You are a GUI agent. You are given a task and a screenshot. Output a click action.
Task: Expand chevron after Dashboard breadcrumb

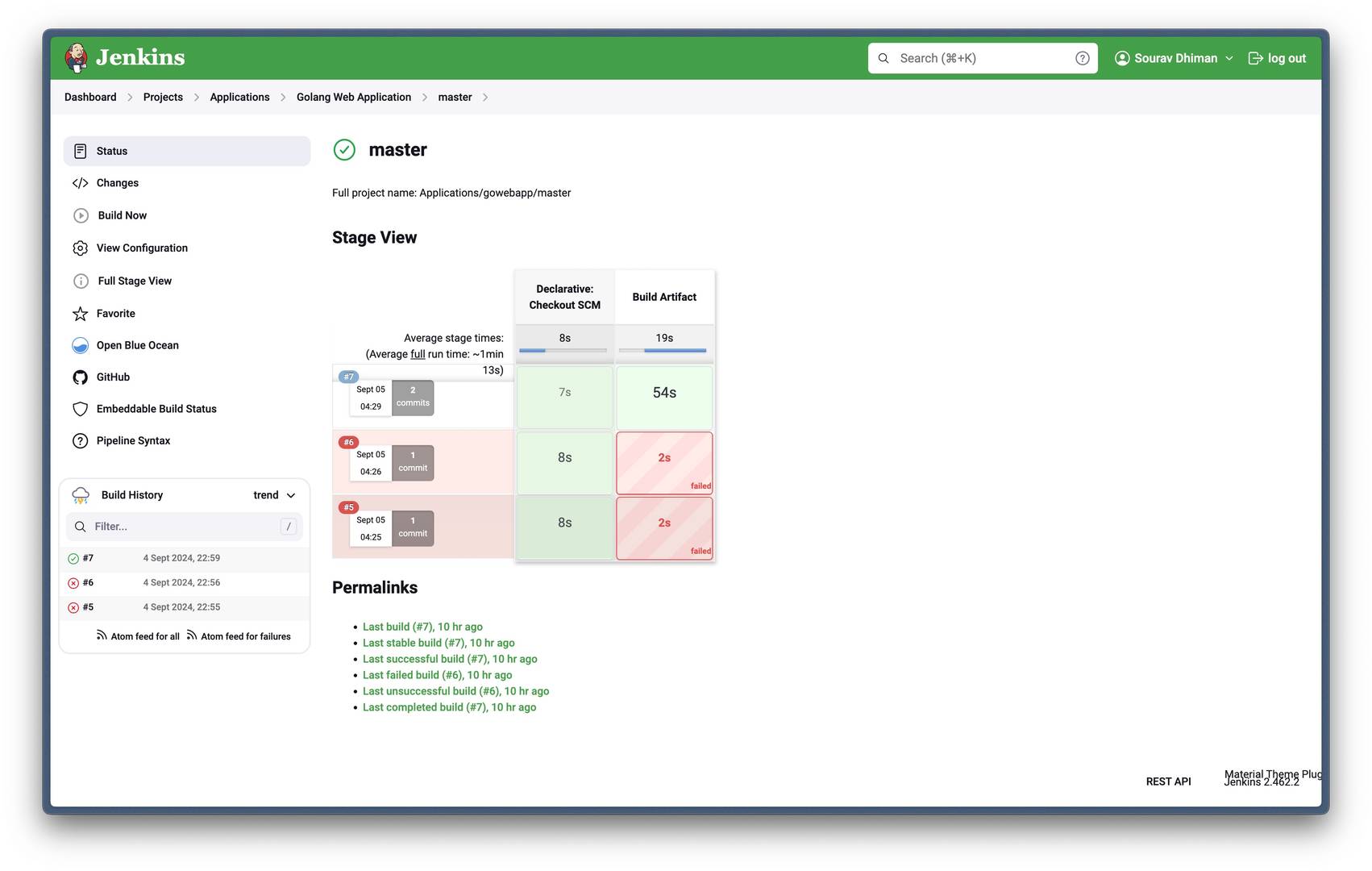click(130, 97)
